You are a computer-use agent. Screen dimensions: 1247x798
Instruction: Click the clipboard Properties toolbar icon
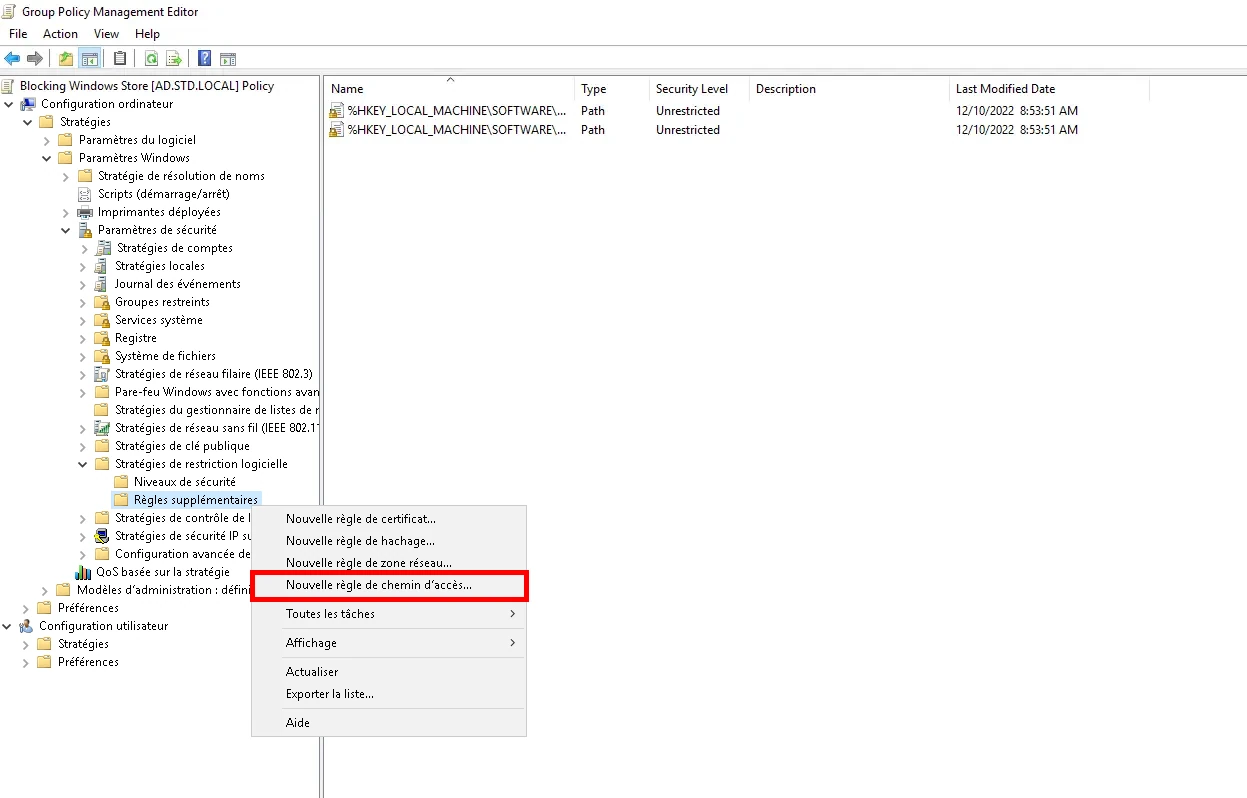tap(120, 59)
